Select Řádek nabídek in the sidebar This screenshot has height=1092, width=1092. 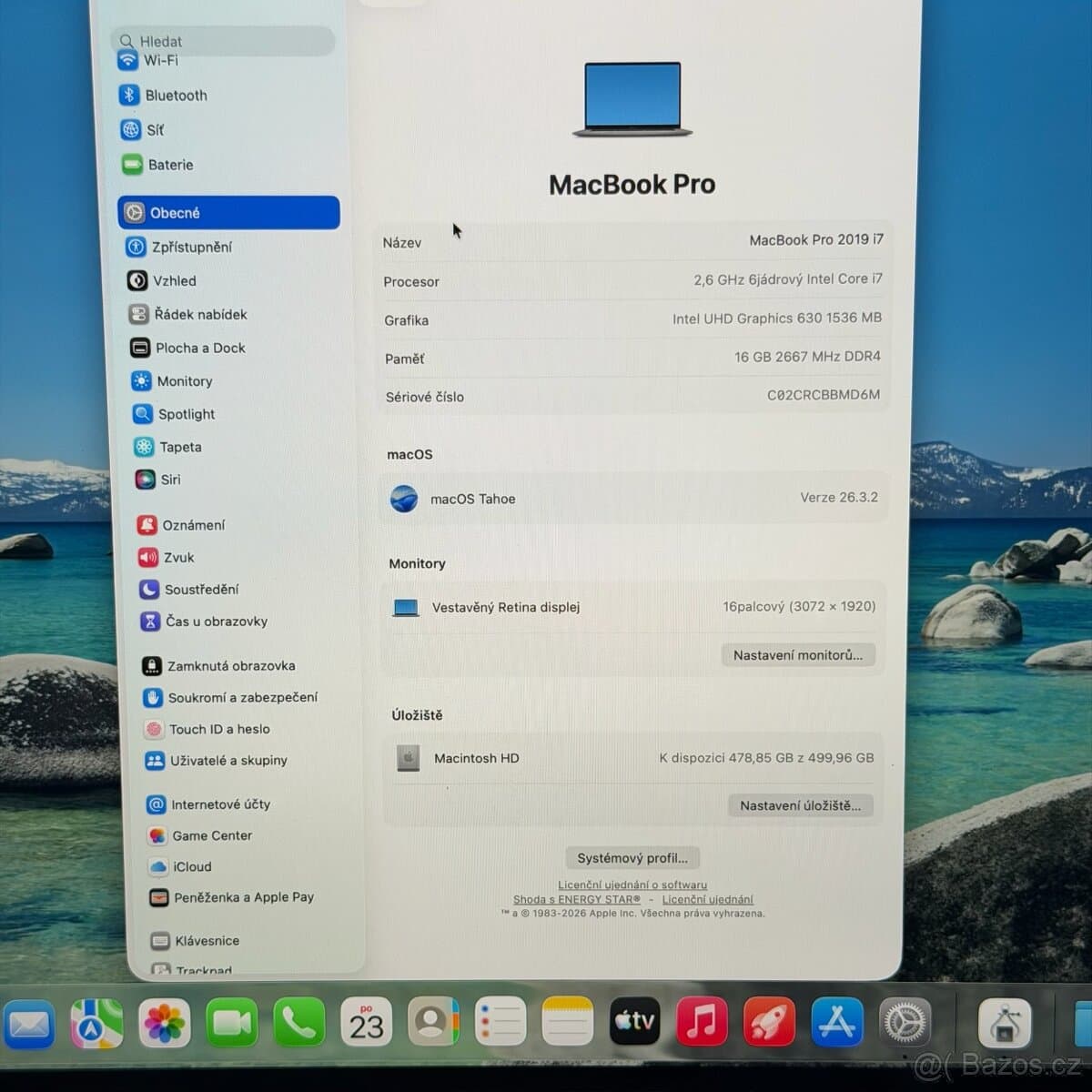click(x=187, y=314)
